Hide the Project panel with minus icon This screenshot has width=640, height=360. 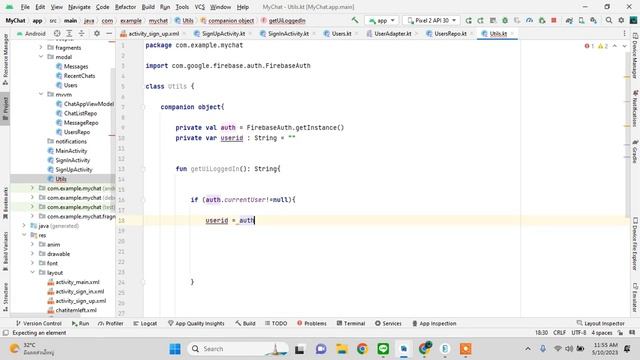click(109, 33)
